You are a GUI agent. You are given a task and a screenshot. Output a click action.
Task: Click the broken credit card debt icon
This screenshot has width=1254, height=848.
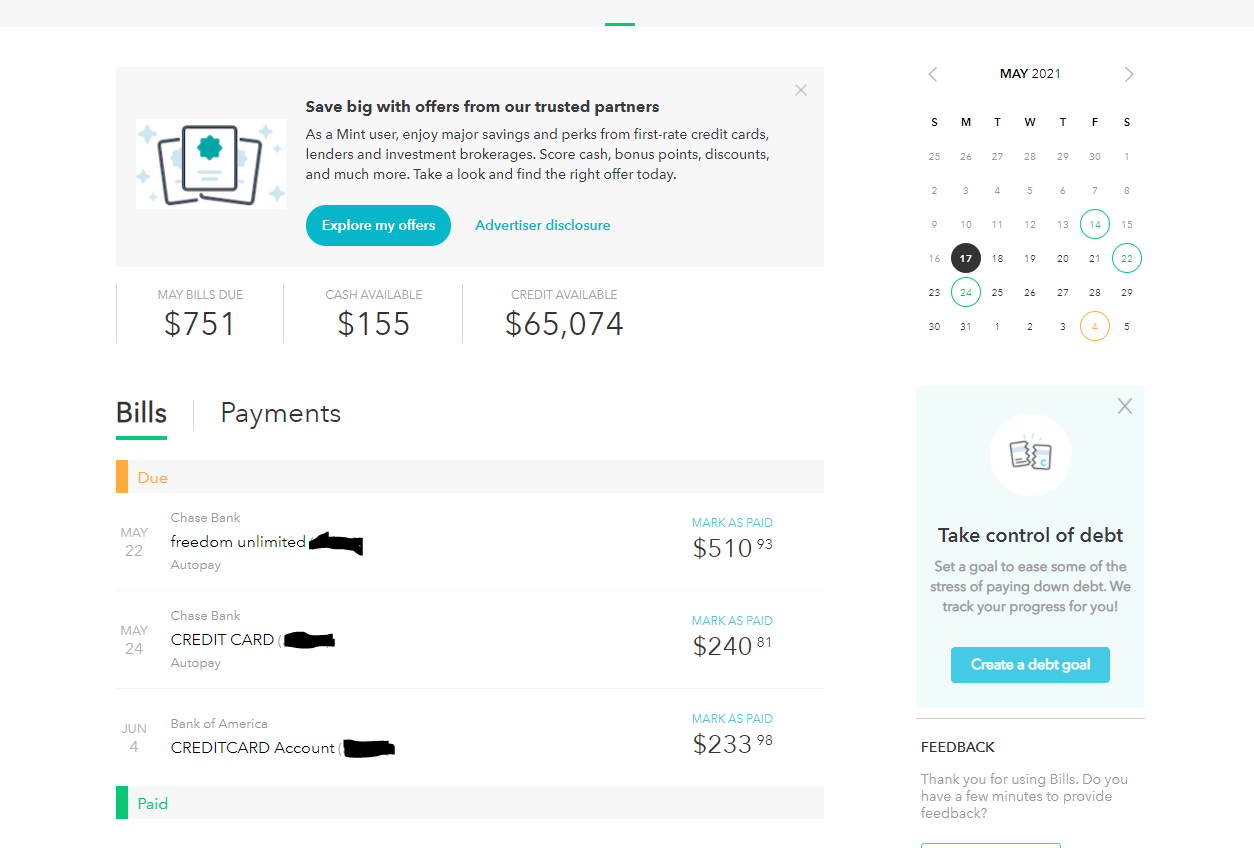[1030, 455]
